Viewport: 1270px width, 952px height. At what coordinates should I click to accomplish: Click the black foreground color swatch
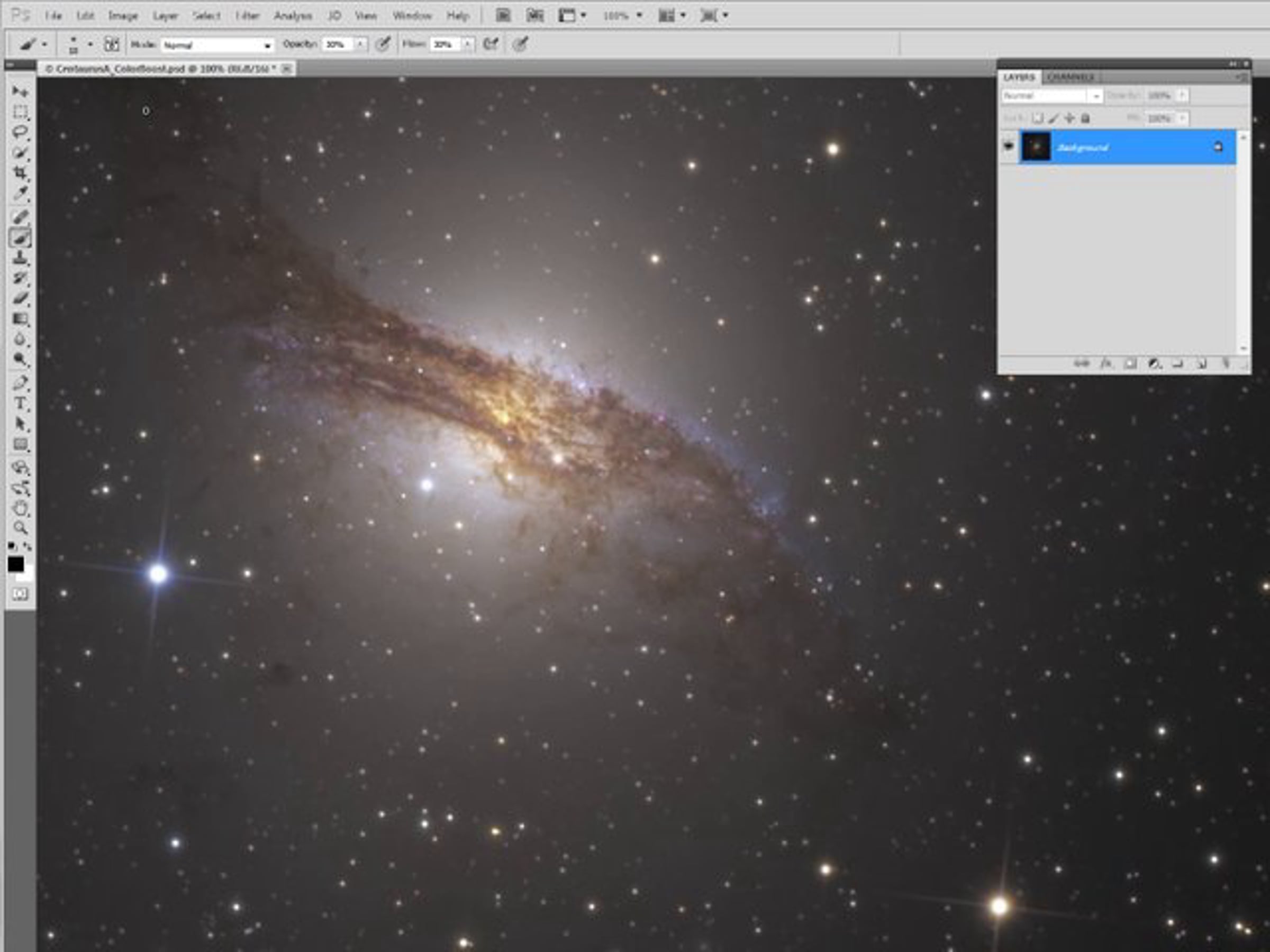15,565
